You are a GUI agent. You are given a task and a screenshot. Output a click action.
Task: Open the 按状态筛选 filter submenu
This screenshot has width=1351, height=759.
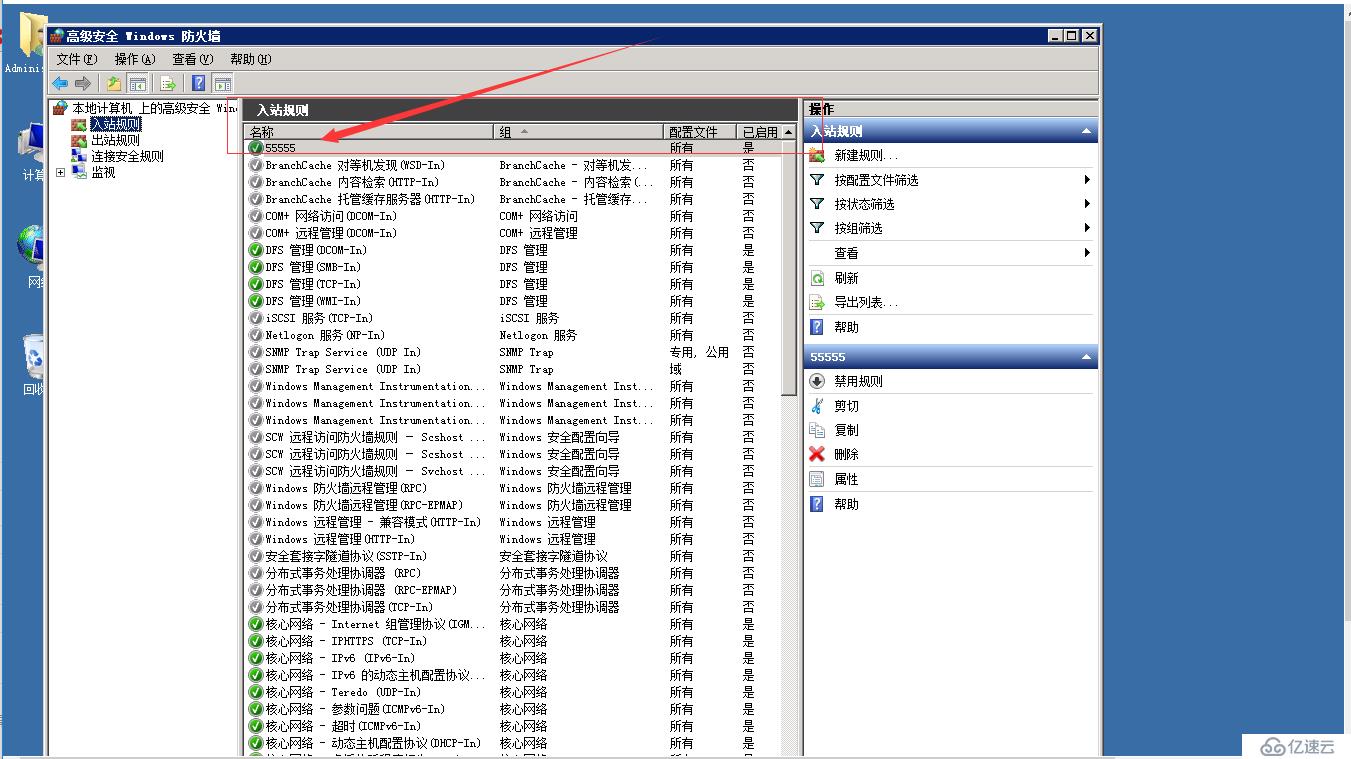pos(864,204)
